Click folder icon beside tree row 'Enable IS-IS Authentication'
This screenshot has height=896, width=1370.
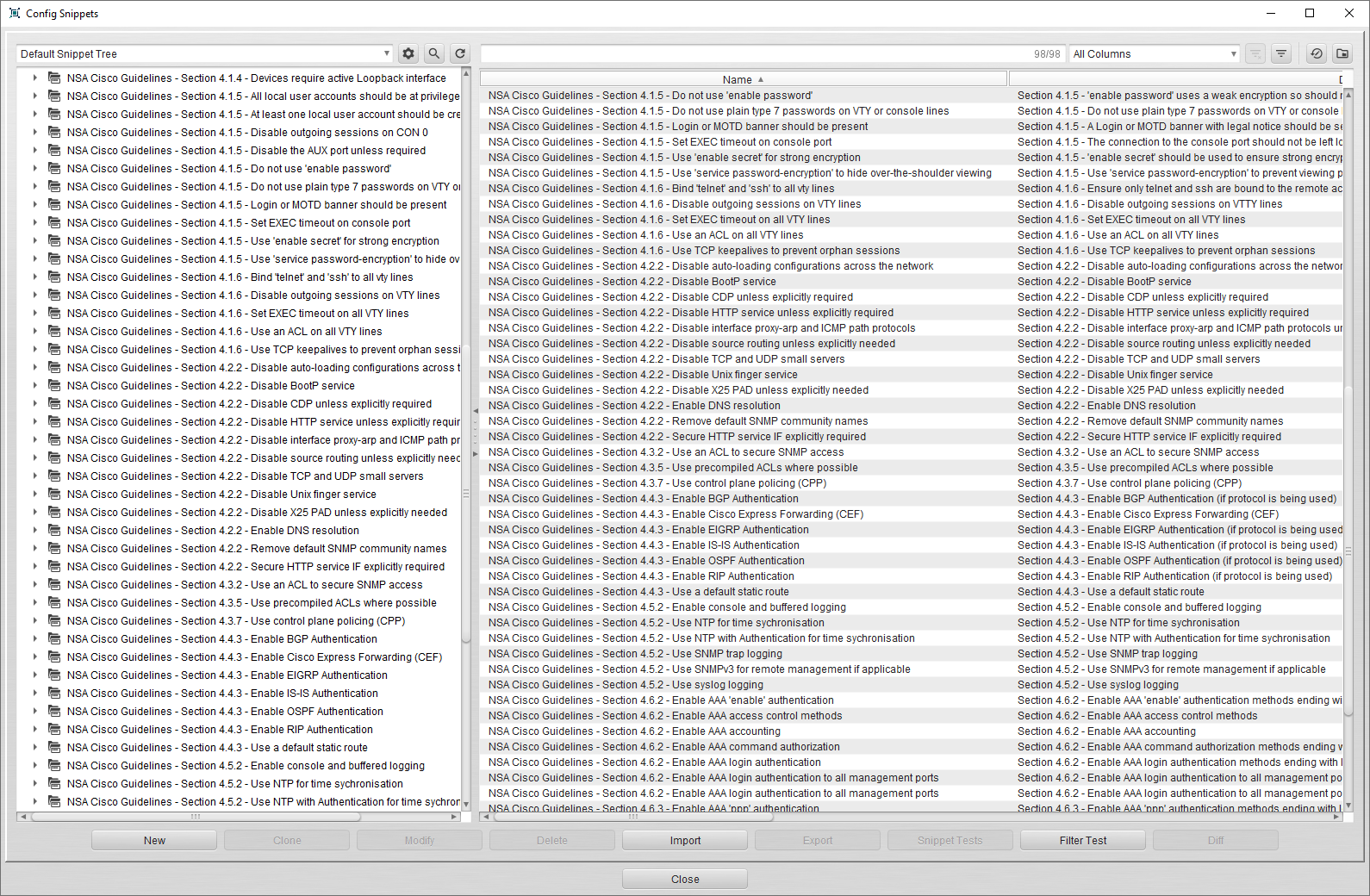pos(54,693)
